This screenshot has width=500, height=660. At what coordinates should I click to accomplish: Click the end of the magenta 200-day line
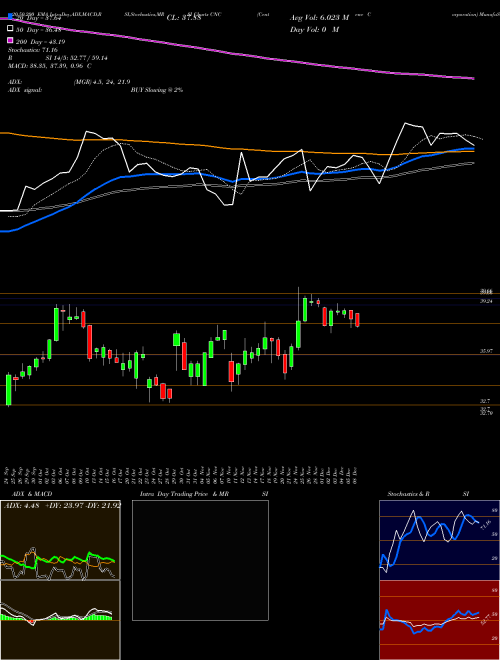pos(473,78)
